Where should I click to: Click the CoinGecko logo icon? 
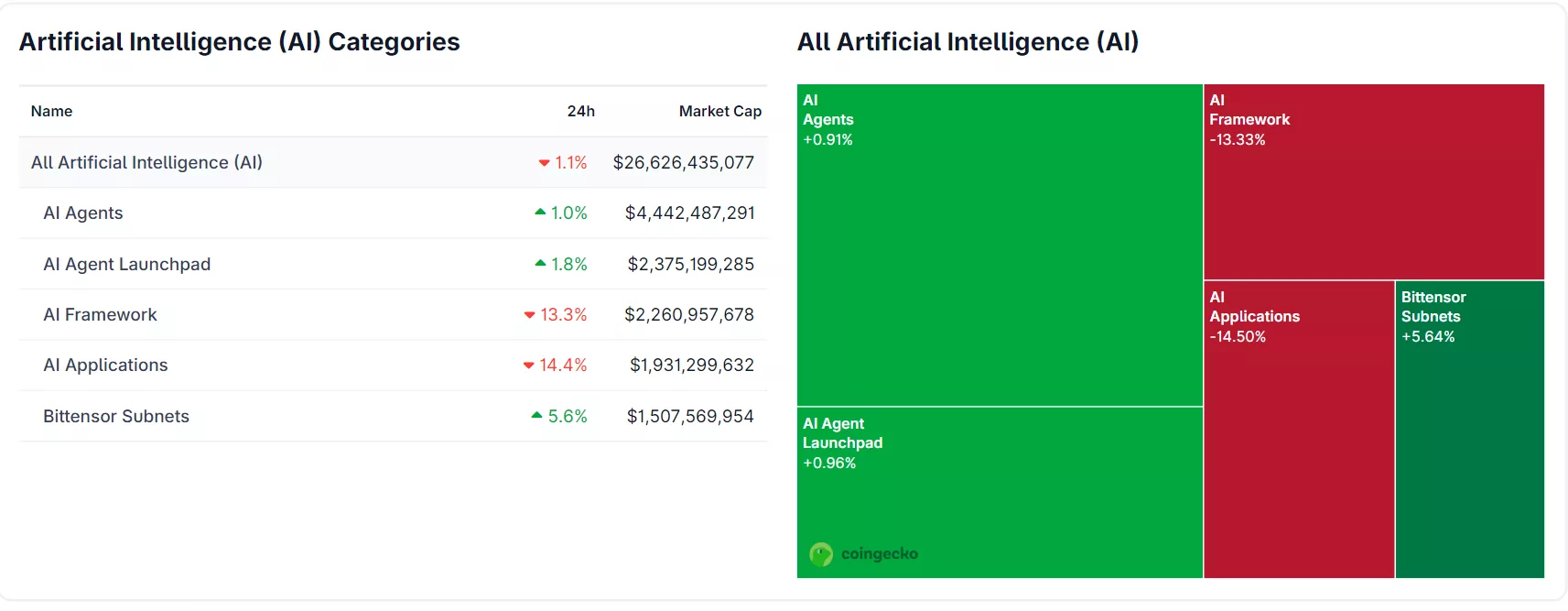tap(821, 553)
